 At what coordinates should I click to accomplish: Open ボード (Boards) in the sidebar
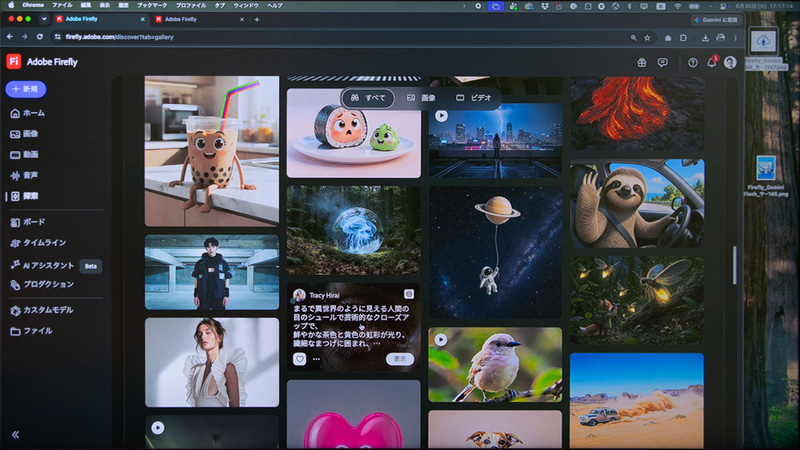coord(28,222)
